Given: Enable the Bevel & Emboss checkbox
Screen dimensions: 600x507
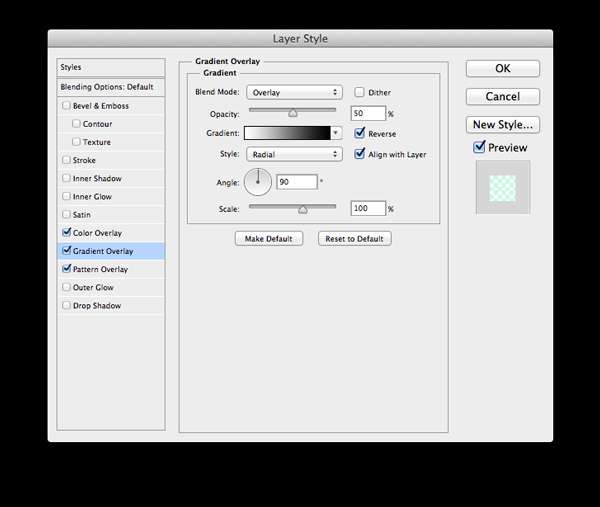Looking at the screenshot, I should pyautogui.click(x=66, y=105).
